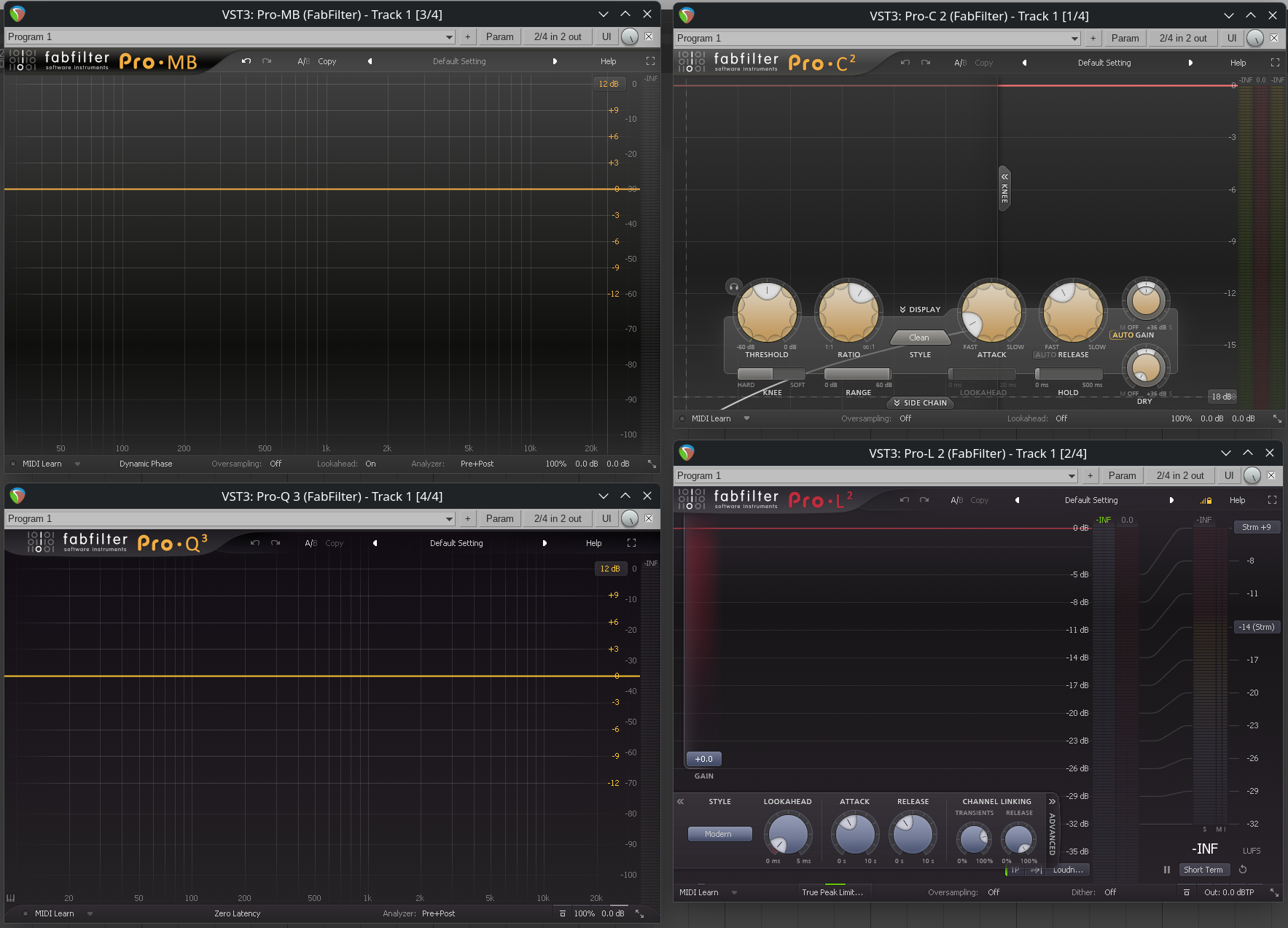Open the Help menu in Pro-L 2
The width and height of the screenshot is (1288, 928).
coord(1238,500)
